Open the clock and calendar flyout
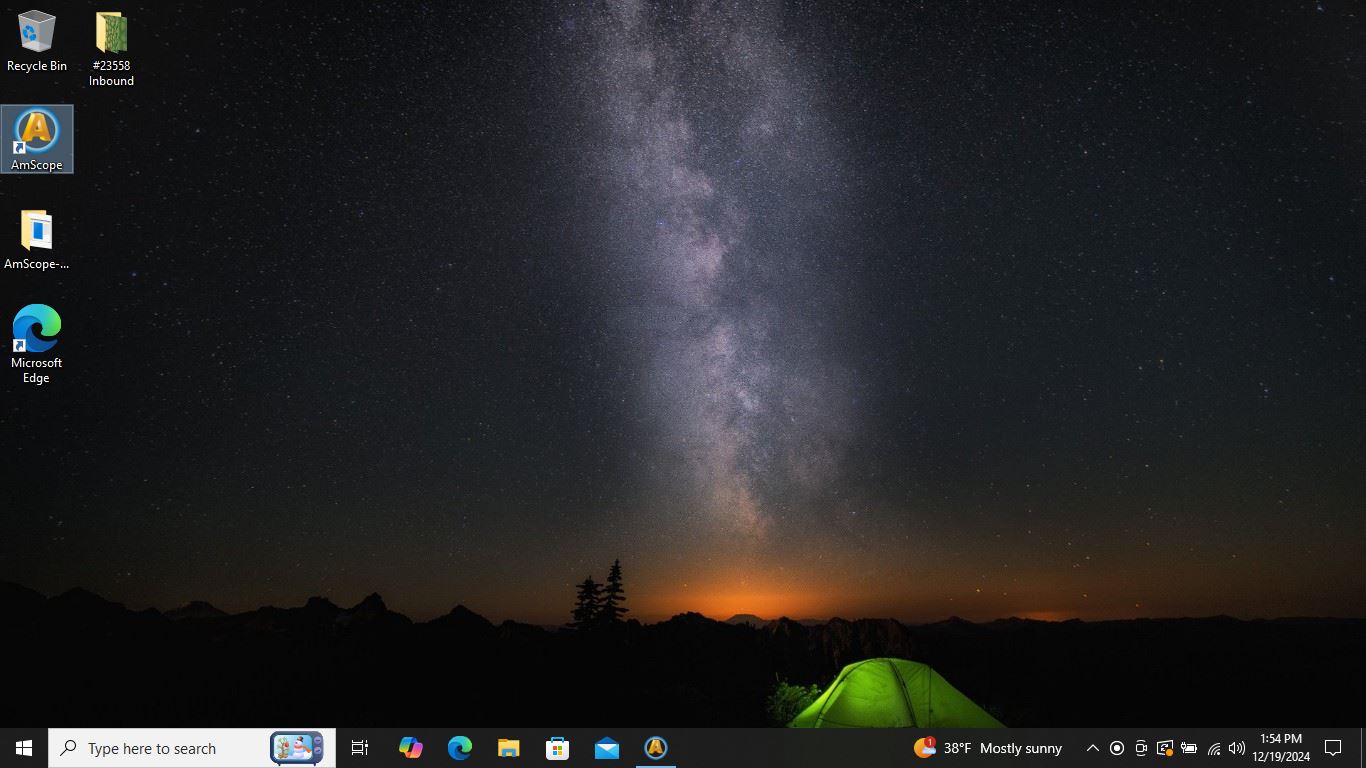The width and height of the screenshot is (1366, 768). point(1281,748)
